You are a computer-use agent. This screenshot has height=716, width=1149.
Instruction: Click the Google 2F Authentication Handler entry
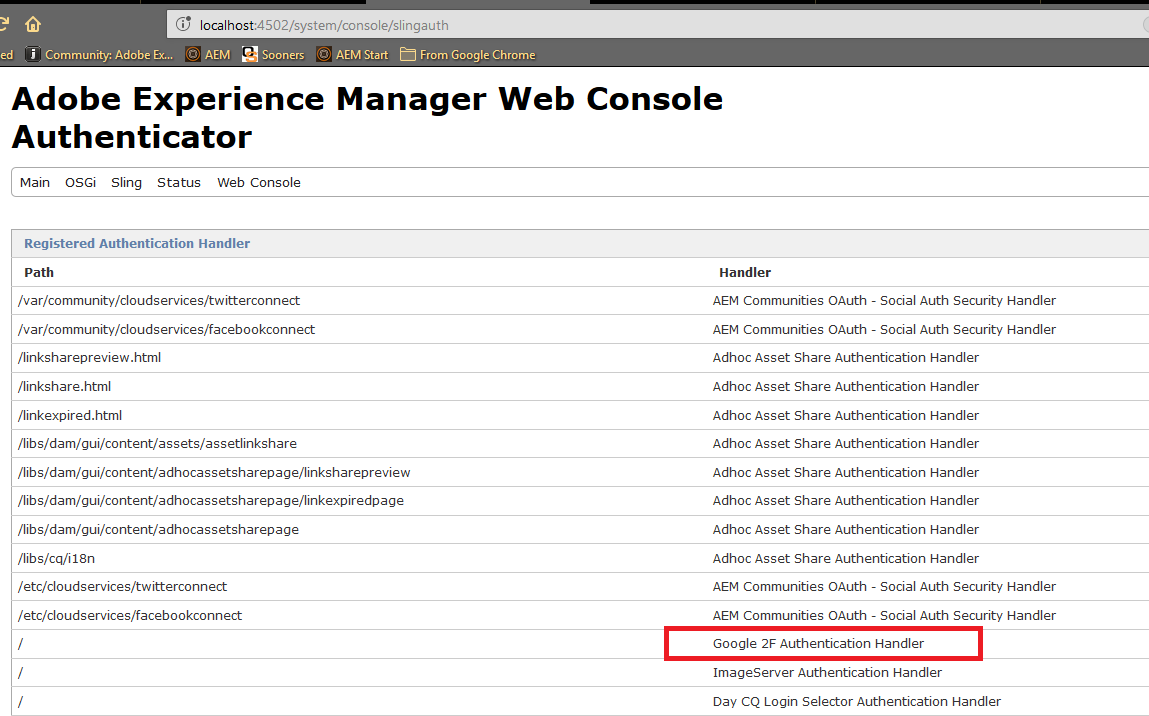coord(818,644)
